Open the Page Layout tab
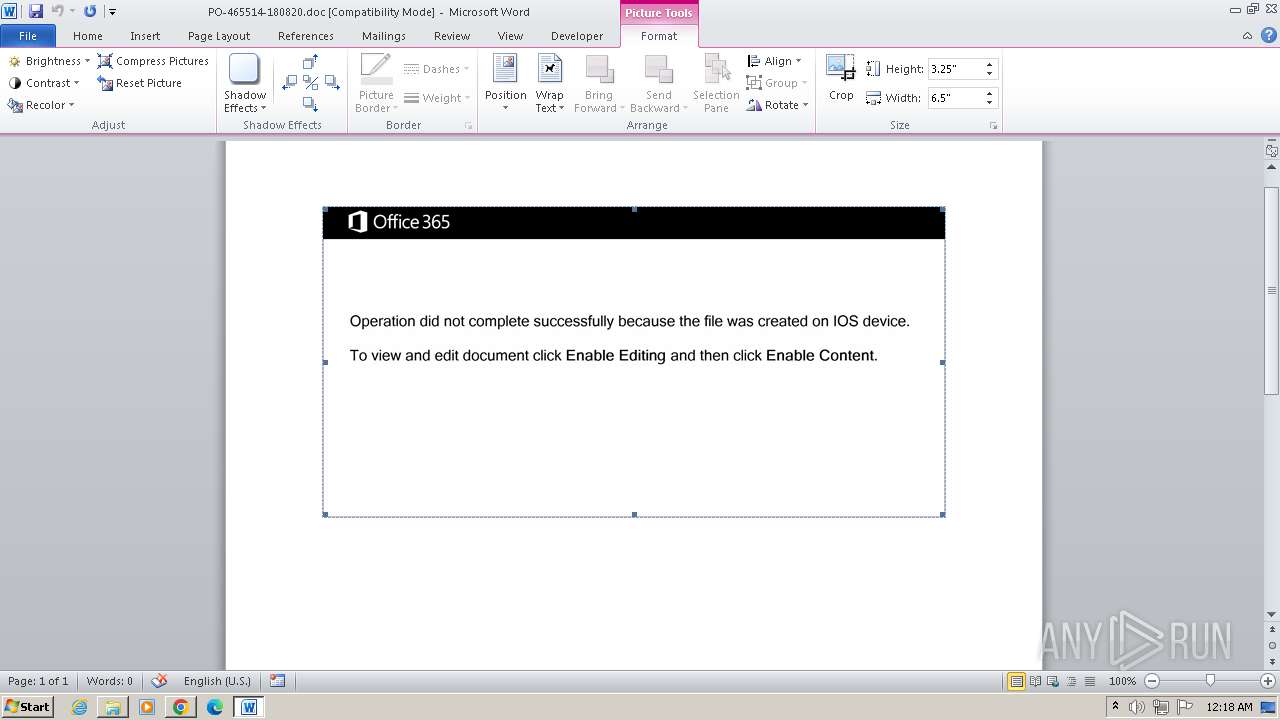Screen dimensions: 1280x720 tap(219, 36)
